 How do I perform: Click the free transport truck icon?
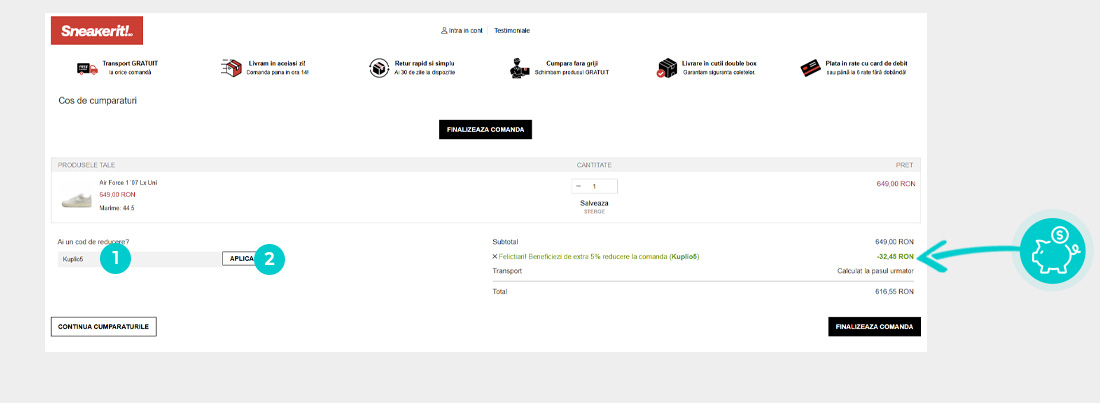pos(87,68)
